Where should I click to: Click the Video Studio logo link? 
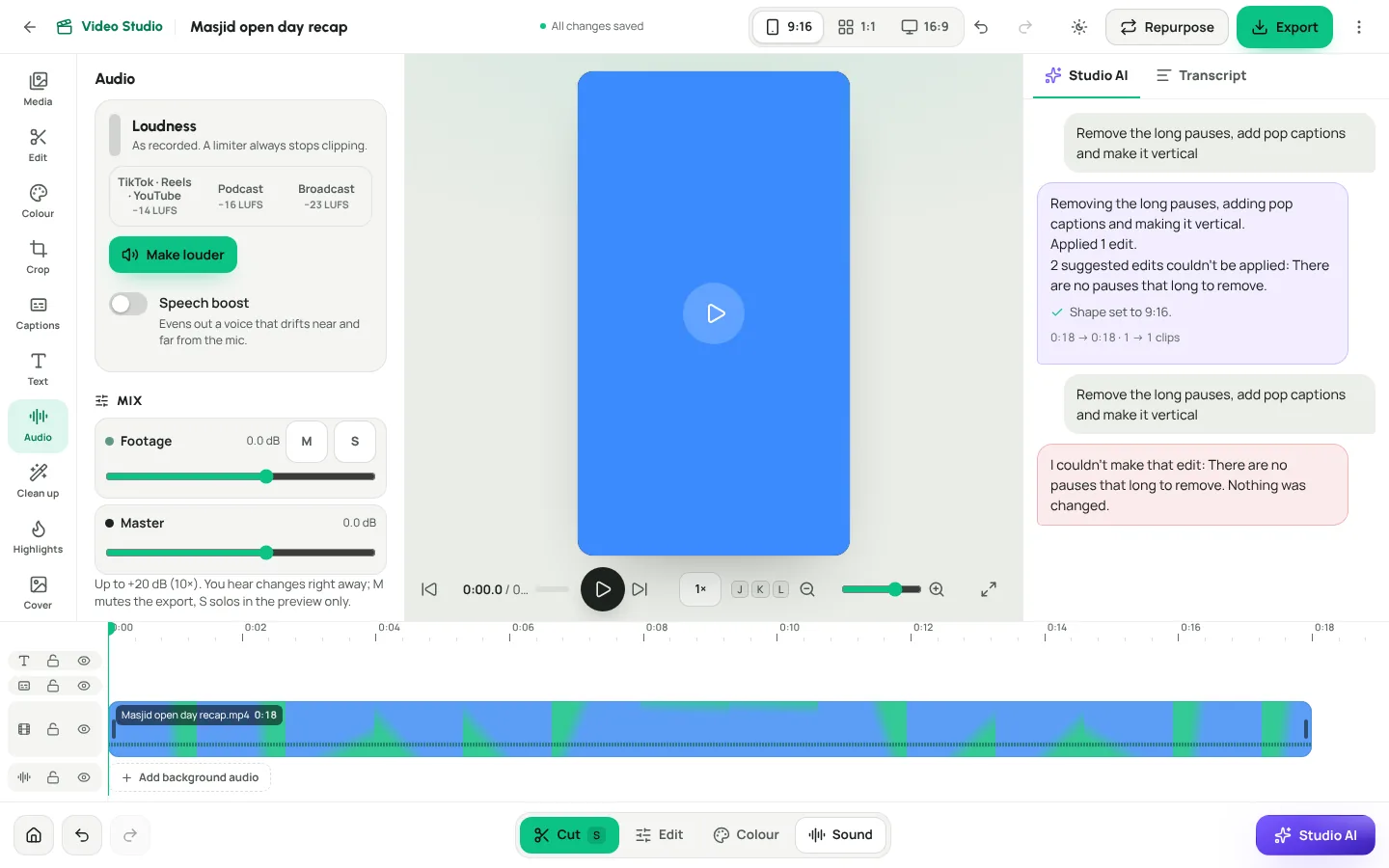(110, 27)
